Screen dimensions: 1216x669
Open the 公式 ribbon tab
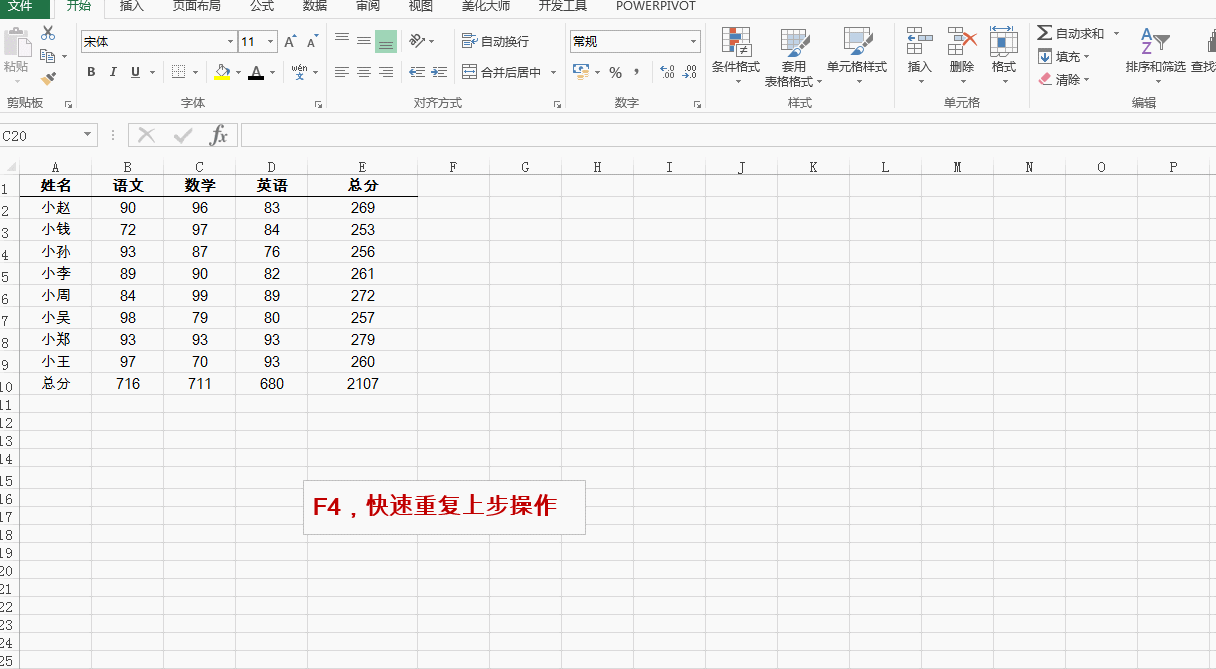coord(262,6)
